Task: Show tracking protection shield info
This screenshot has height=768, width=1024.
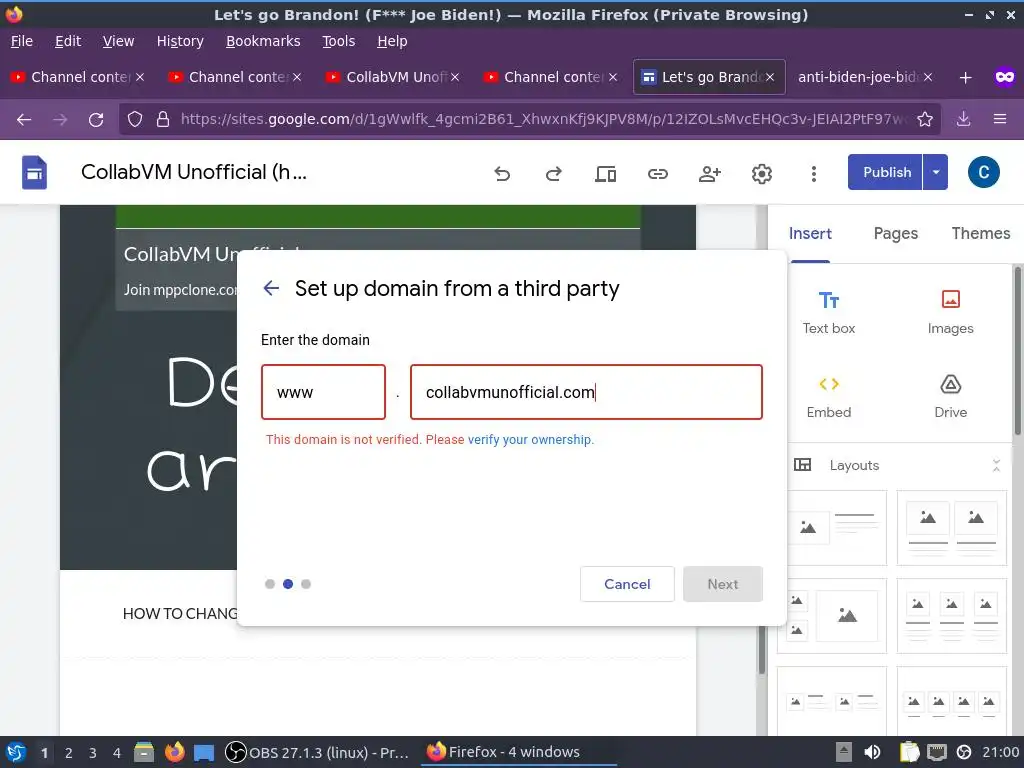Action: click(x=135, y=119)
